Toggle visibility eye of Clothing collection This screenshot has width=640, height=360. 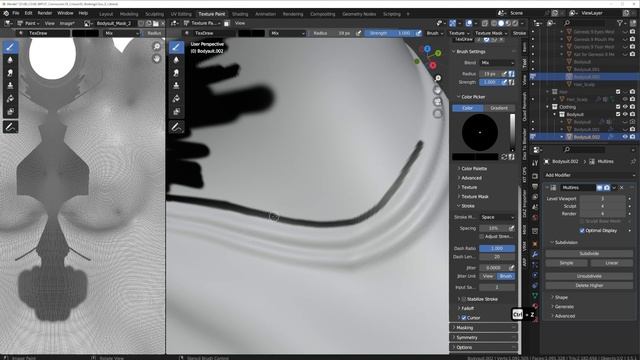(625, 107)
